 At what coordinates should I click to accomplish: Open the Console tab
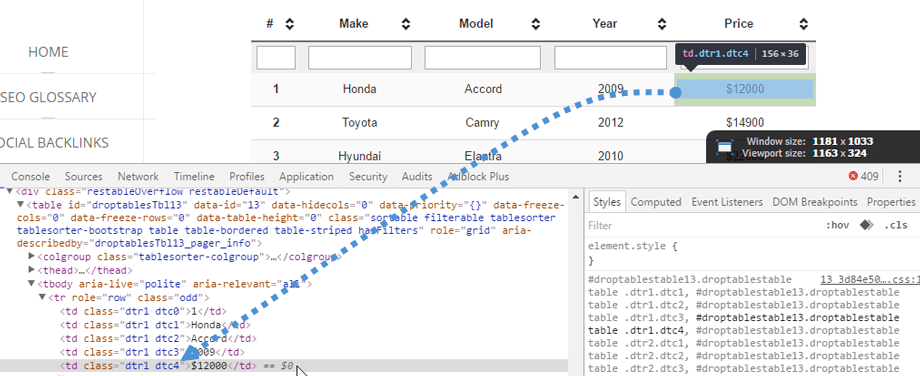click(x=31, y=176)
